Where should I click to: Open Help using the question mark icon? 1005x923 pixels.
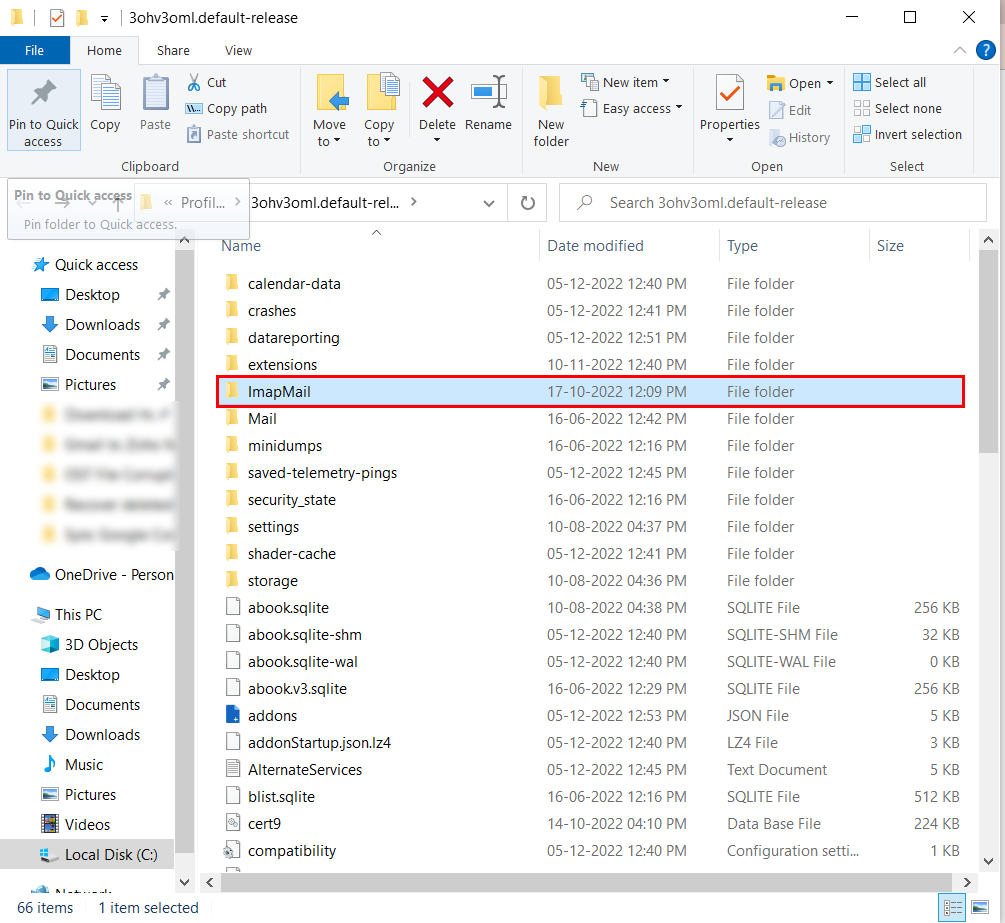click(x=988, y=50)
